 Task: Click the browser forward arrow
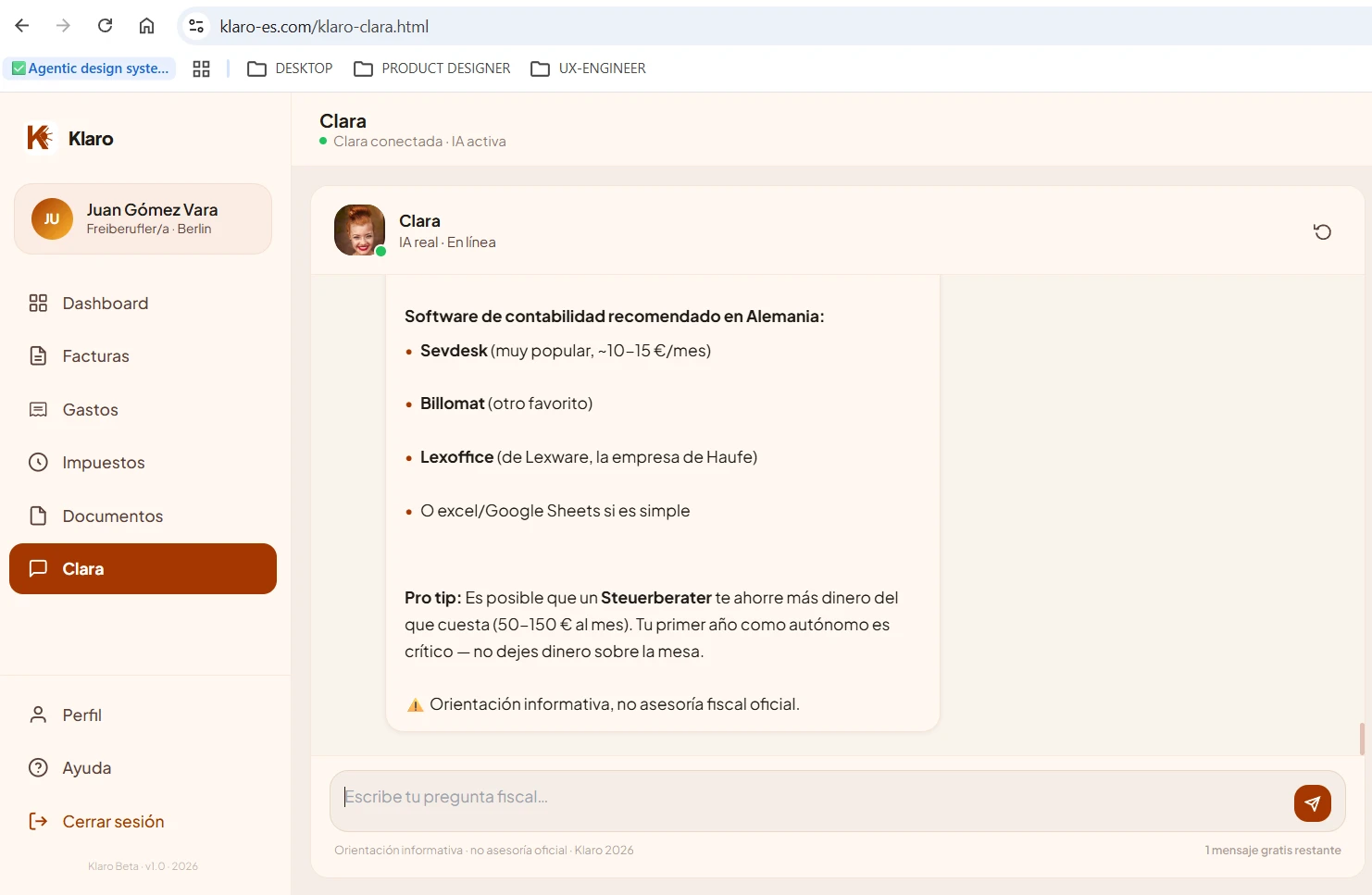63,26
